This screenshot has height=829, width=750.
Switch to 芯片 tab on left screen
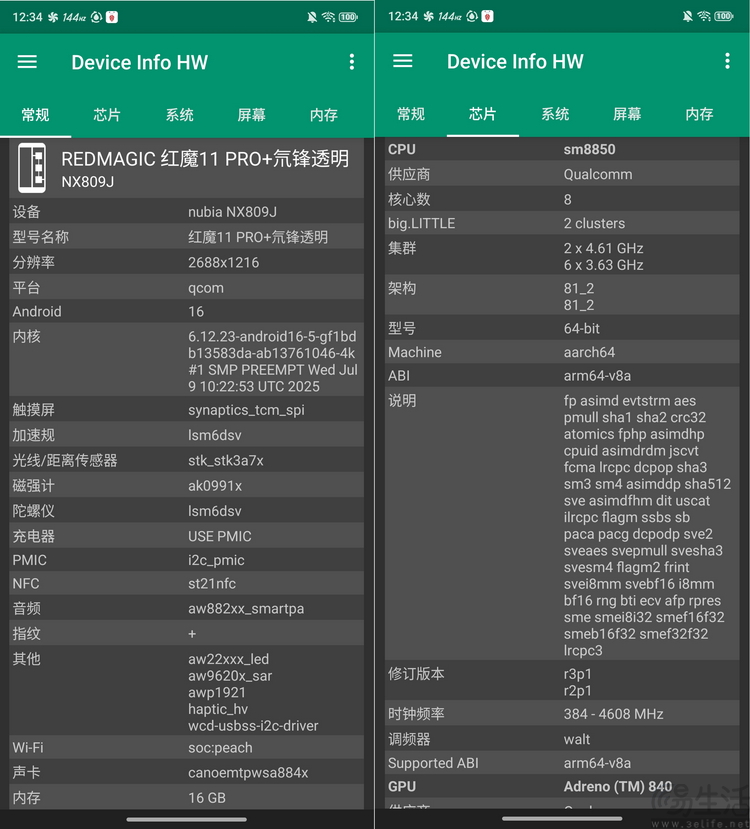coord(107,115)
